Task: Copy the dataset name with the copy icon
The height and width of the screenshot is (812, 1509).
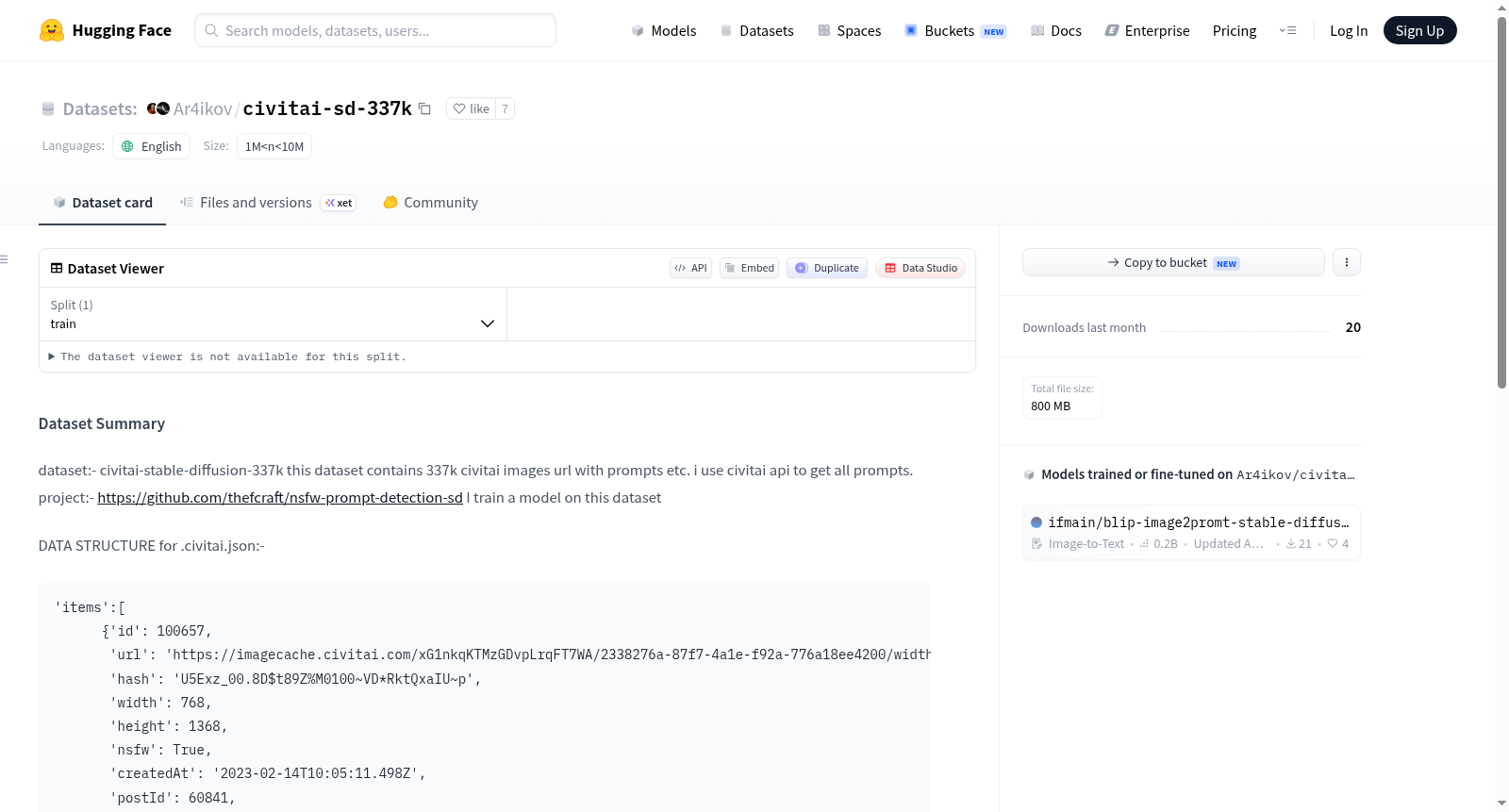Action: 425,108
